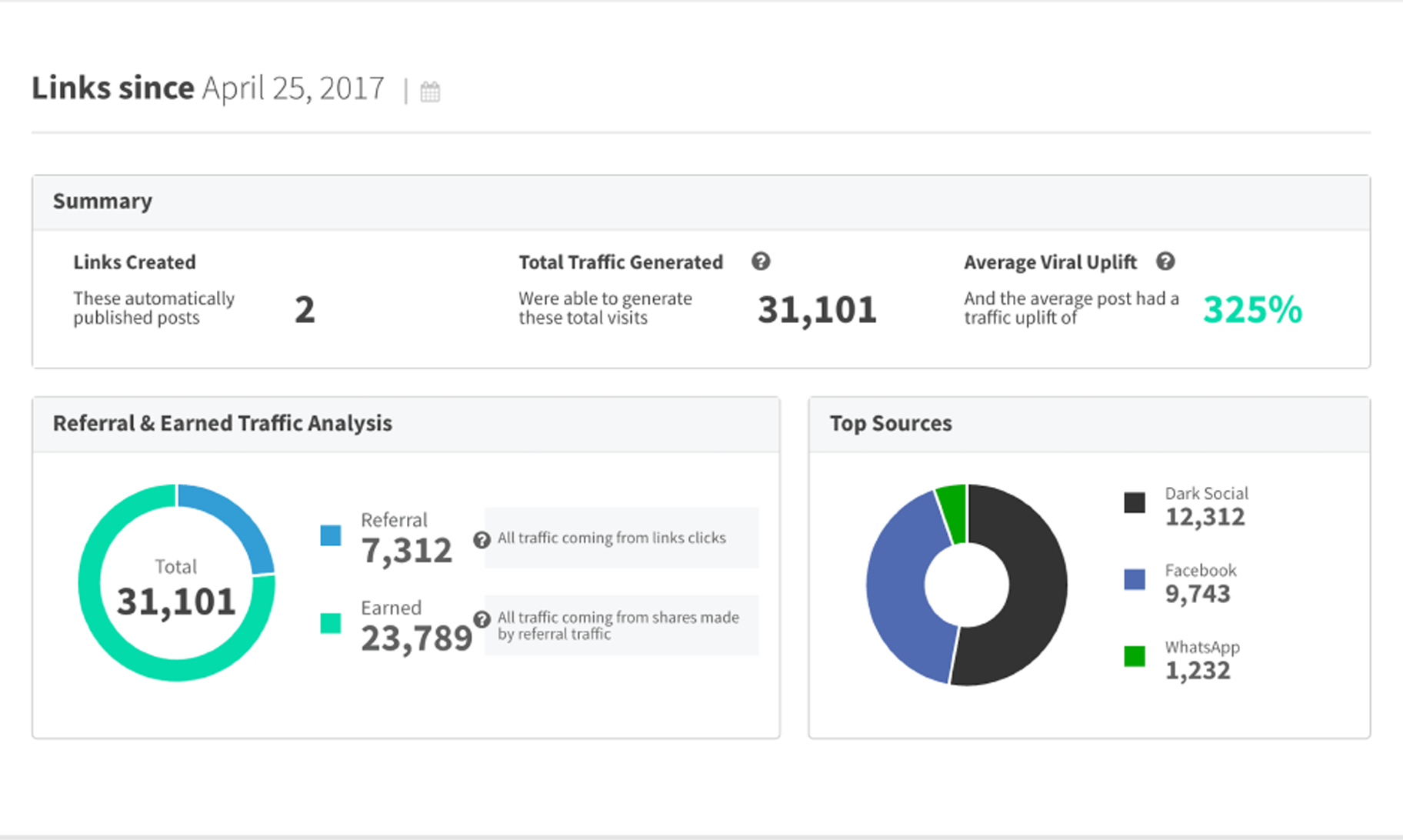Toggle the Referral series in the legend

pos(330,534)
